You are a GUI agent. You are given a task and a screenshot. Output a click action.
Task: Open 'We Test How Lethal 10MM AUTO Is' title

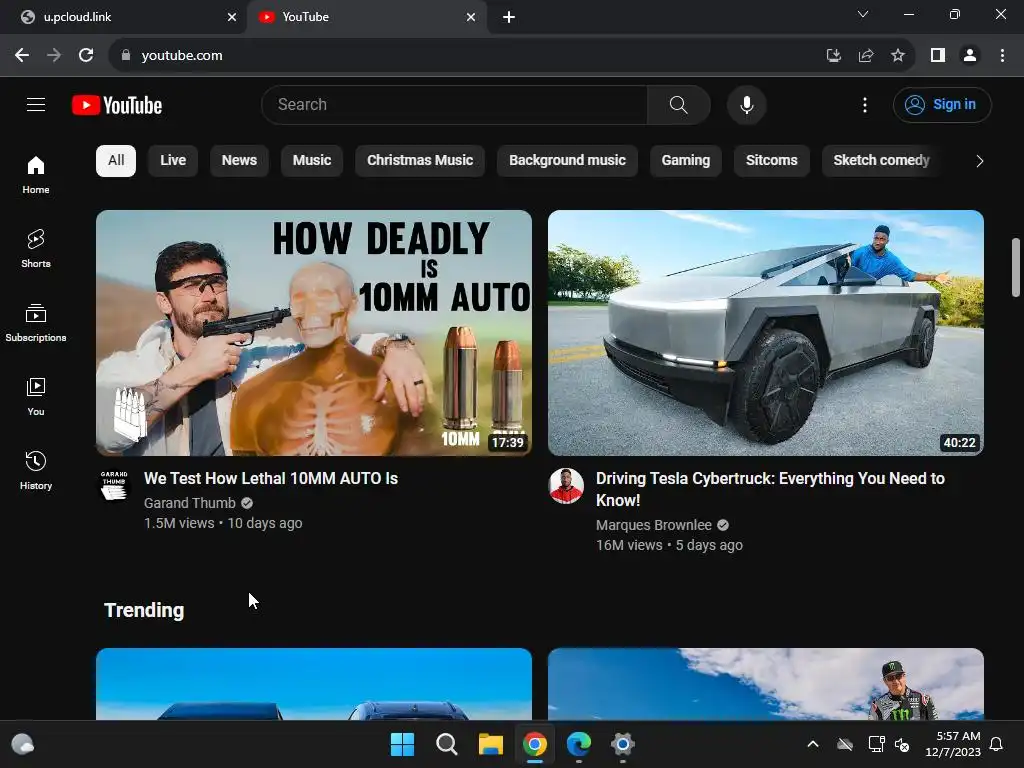tap(270, 479)
